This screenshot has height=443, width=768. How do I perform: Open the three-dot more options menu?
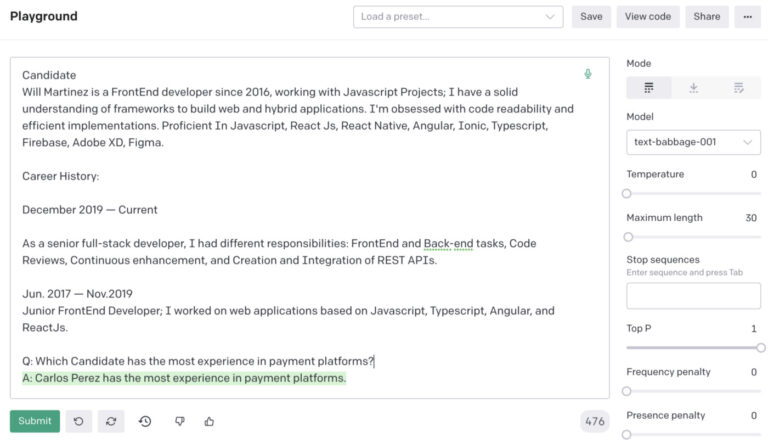747,17
